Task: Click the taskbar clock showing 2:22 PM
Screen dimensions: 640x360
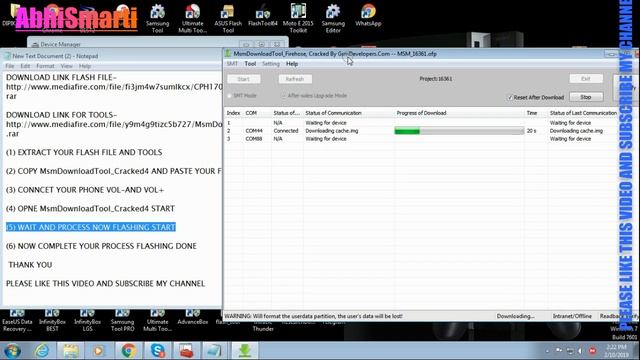Action: pyautogui.click(x=616, y=351)
